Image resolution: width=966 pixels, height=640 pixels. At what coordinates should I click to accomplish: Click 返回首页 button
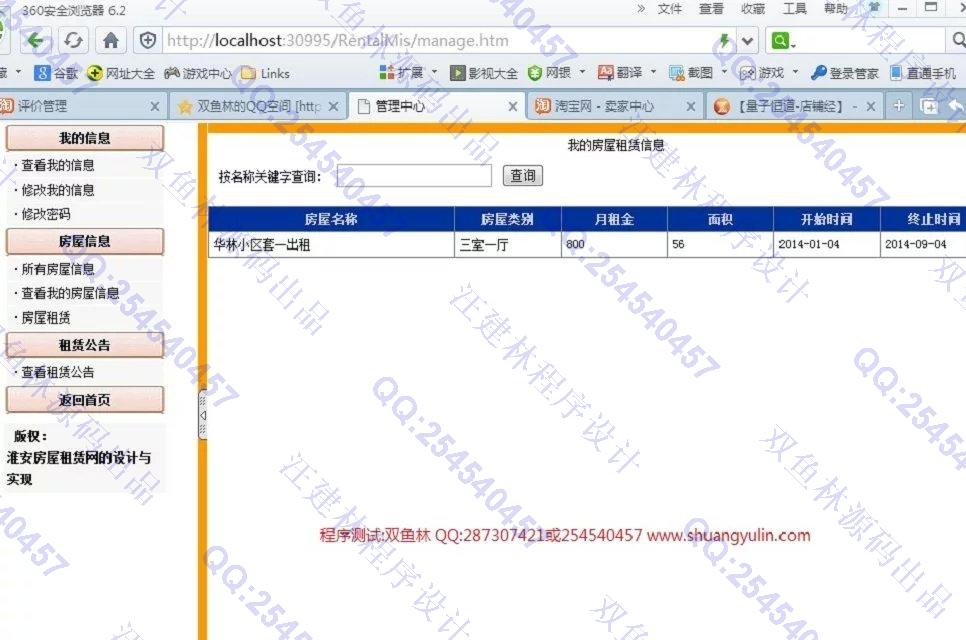pos(85,400)
